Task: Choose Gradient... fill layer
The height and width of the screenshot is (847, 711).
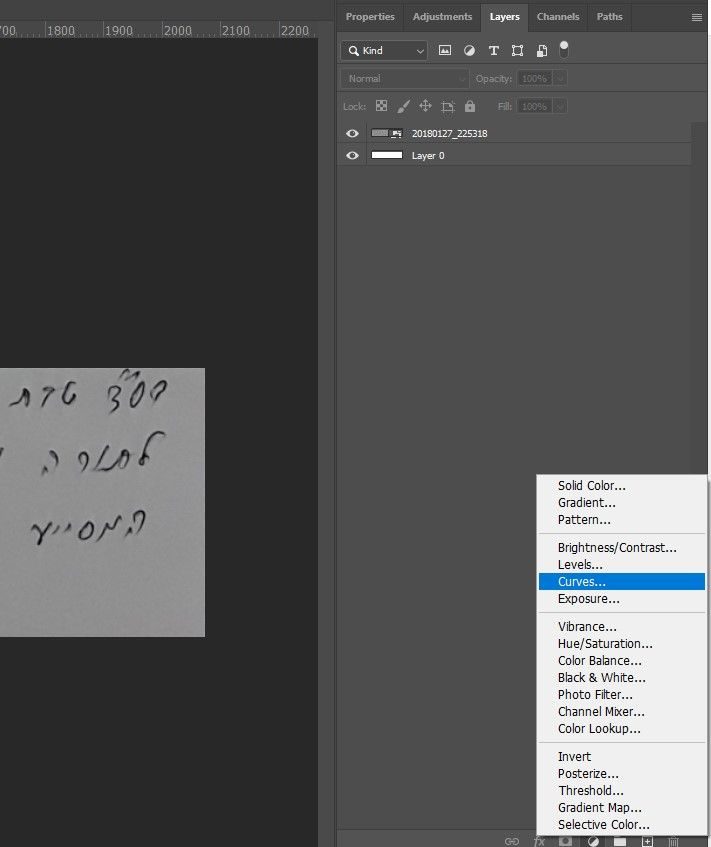Action: 622,503
